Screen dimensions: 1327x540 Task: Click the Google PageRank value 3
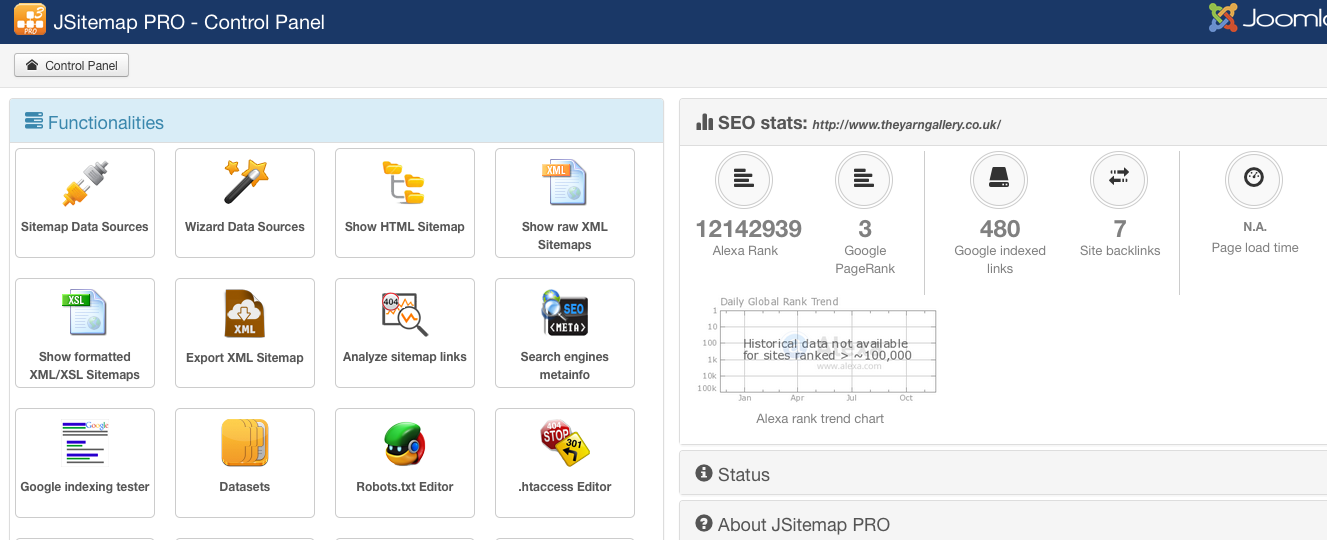865,229
